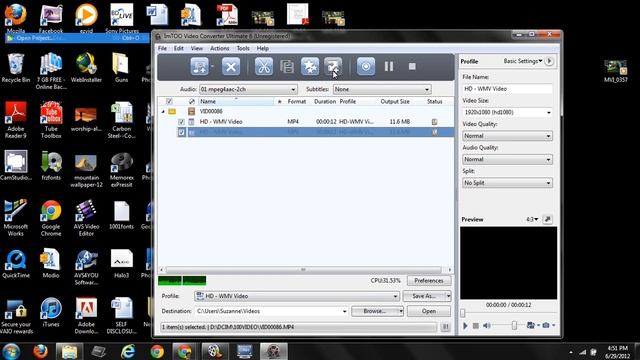640x360 pixels.
Task: Open the Tools menu
Action: point(243,48)
